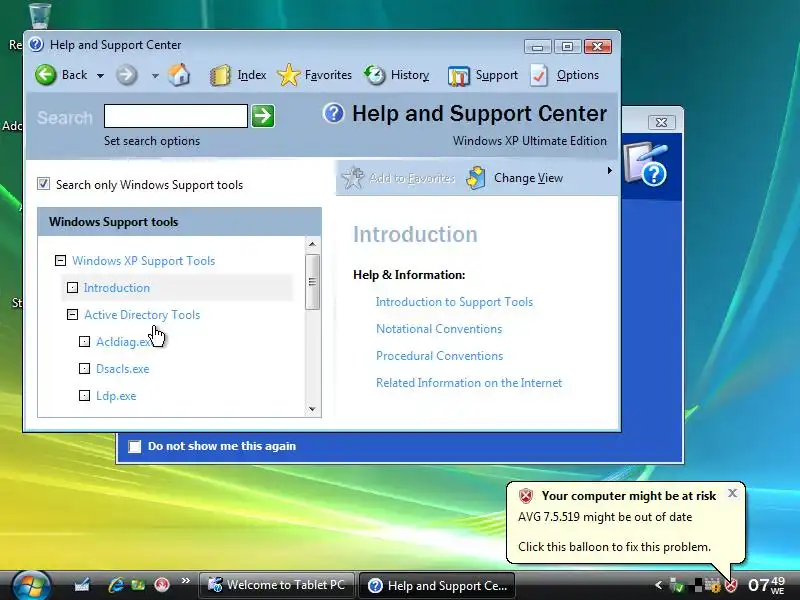Open Introduction to Support Tools link
The width and height of the screenshot is (800, 600).
pyautogui.click(x=454, y=302)
